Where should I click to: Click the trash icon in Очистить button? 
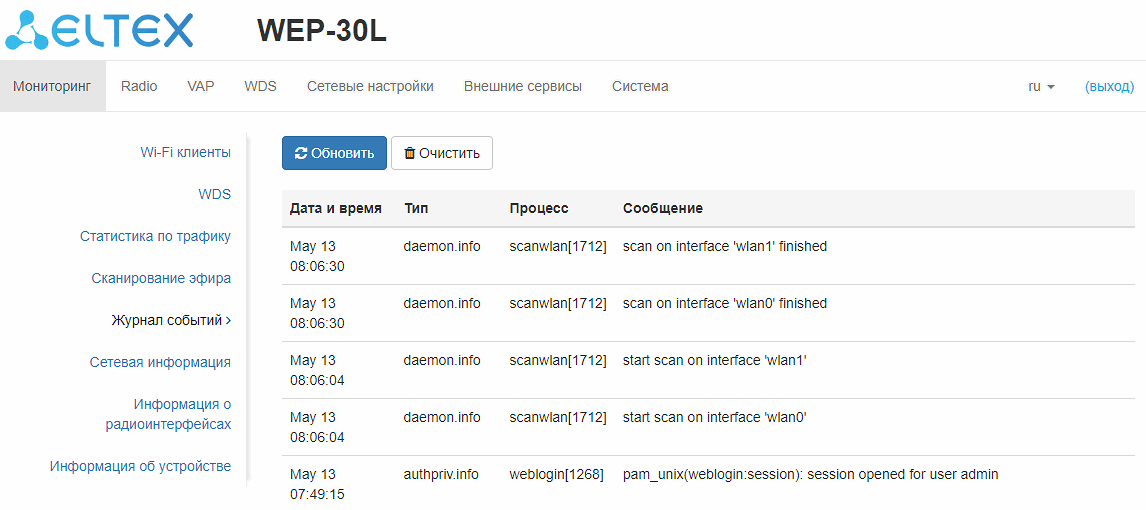(409, 153)
